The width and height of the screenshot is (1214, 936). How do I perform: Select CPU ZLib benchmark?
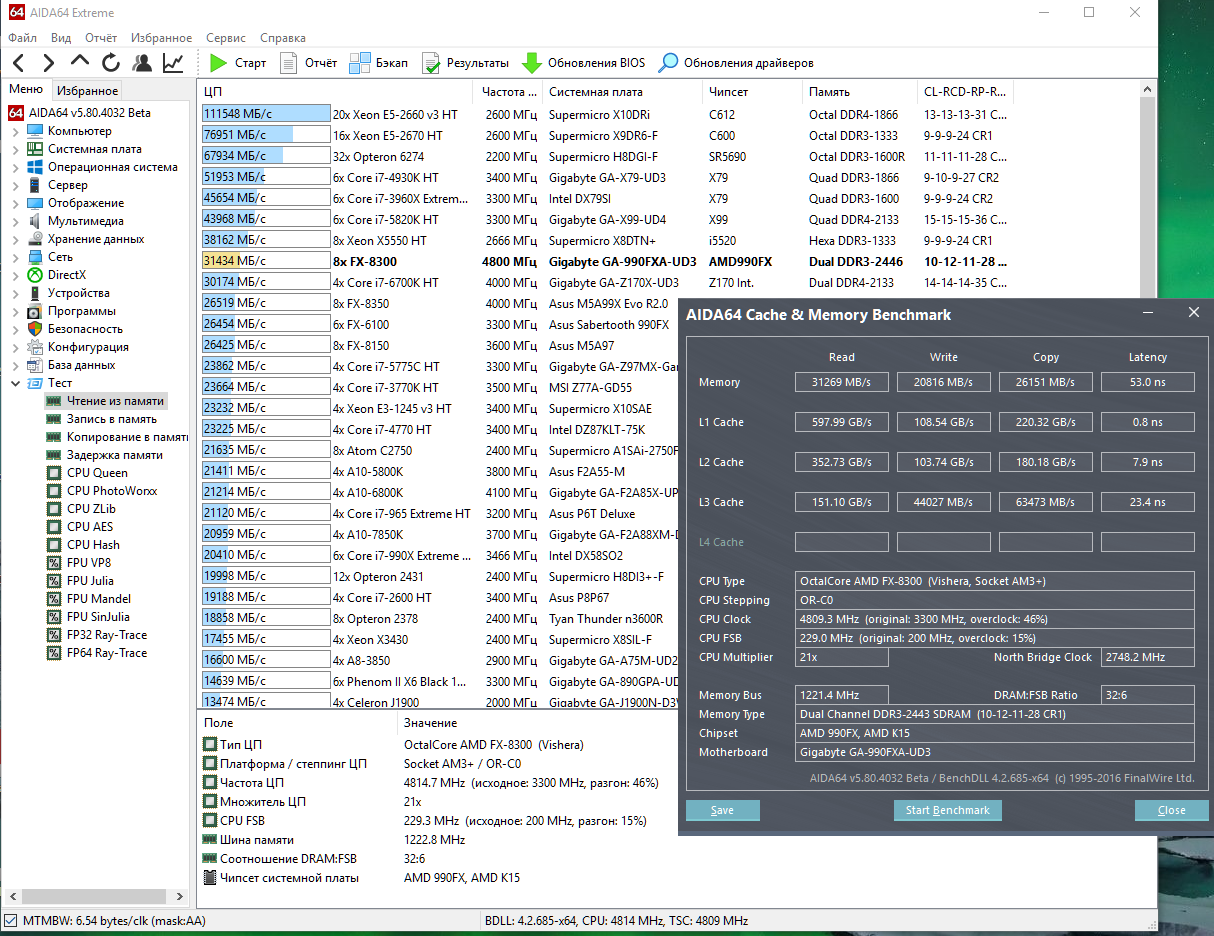click(92, 509)
